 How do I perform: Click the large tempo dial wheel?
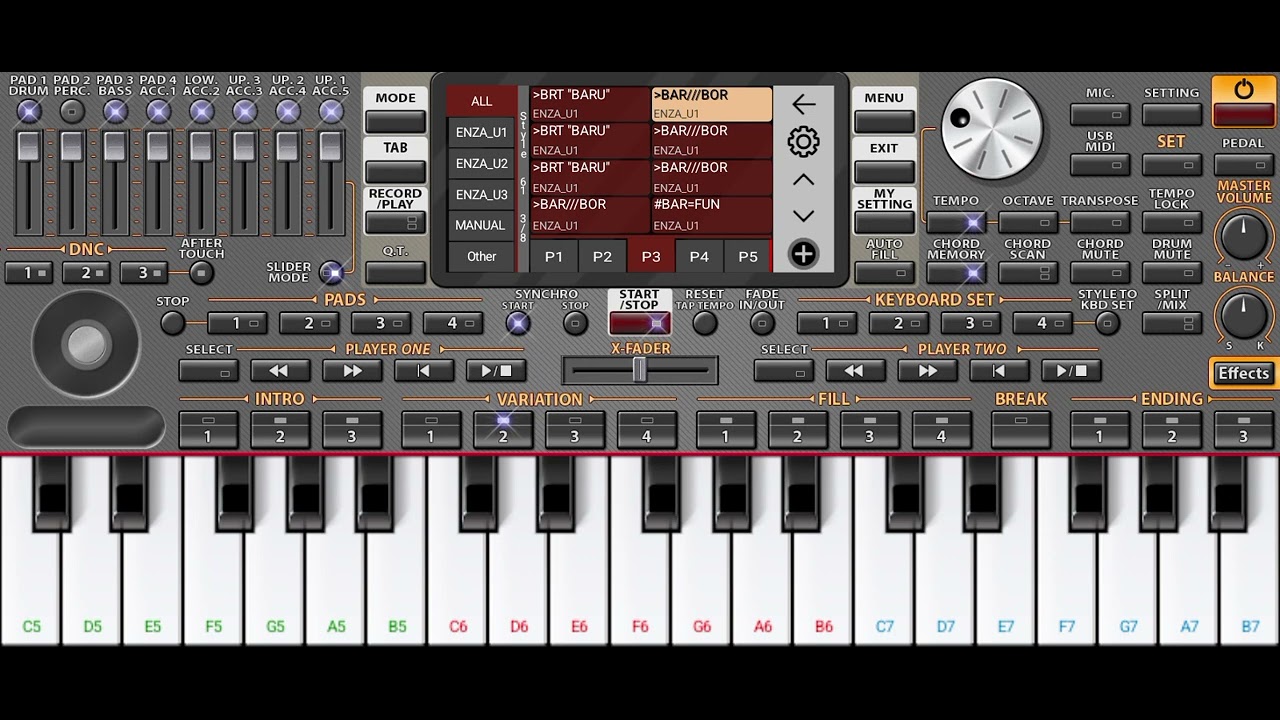[x=992, y=129]
